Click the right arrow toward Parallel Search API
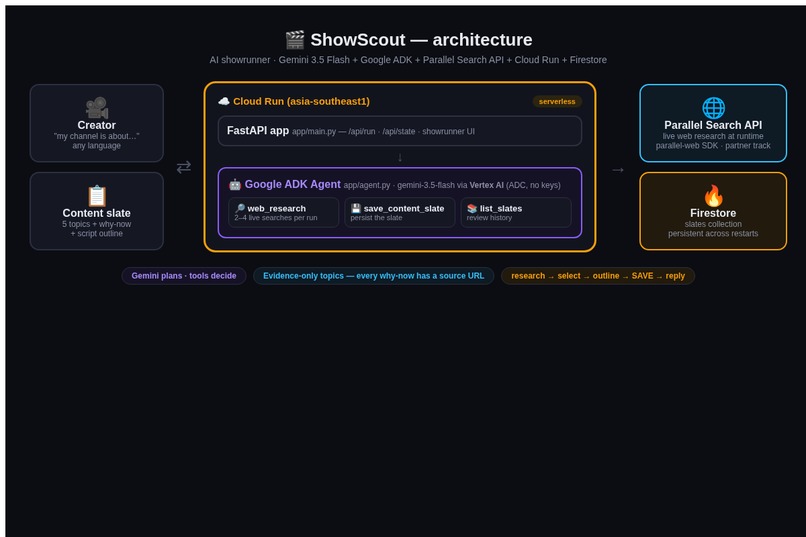The height and width of the screenshot is (537, 806). click(x=618, y=170)
